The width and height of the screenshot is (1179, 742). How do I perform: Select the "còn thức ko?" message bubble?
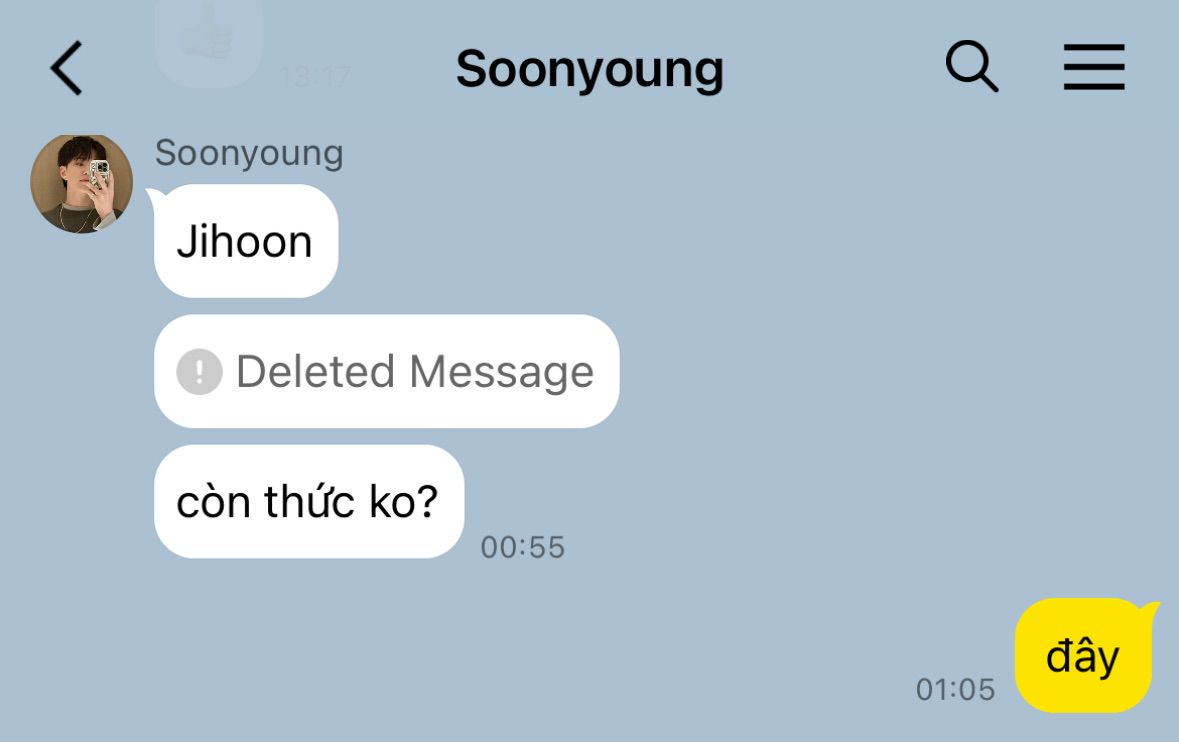point(309,501)
